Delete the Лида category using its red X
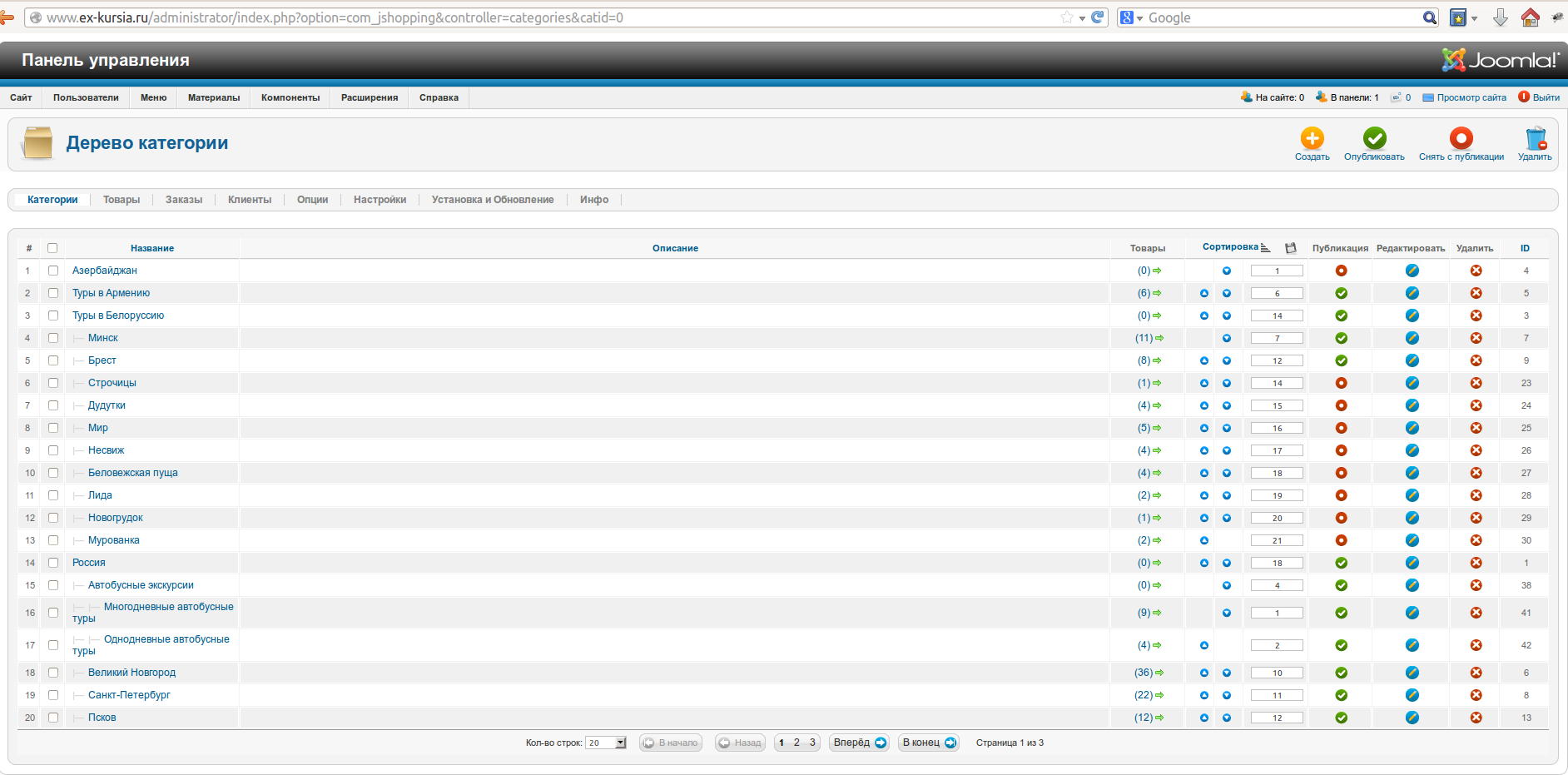The image size is (1568, 775). coord(1476,495)
